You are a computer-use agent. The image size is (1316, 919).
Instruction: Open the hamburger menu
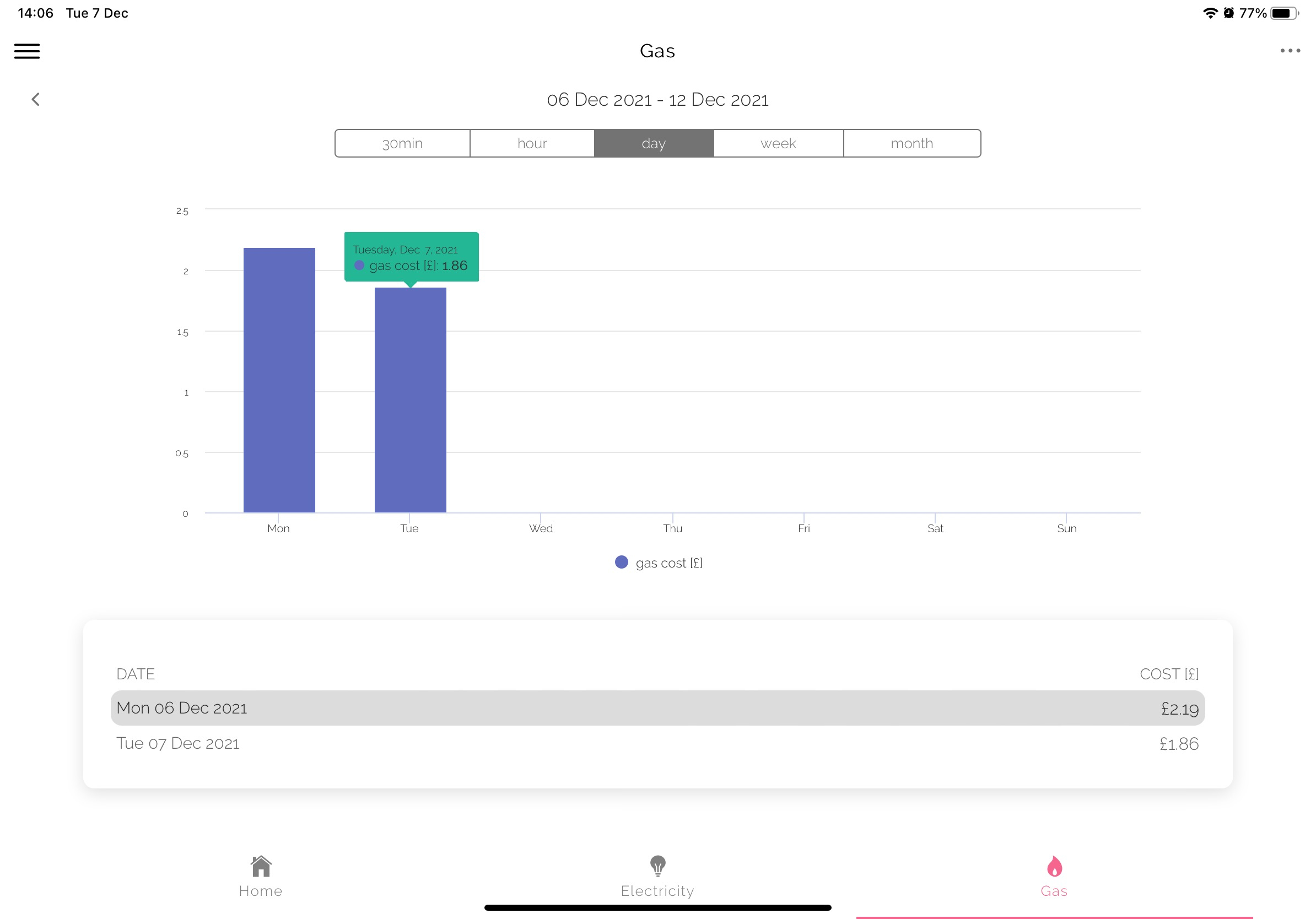point(27,51)
